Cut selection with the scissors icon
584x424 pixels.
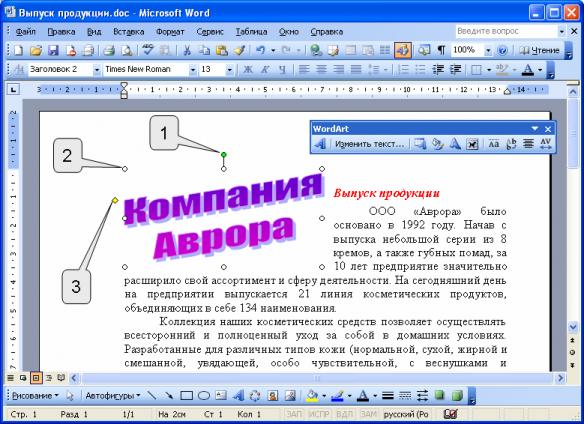click(x=187, y=50)
